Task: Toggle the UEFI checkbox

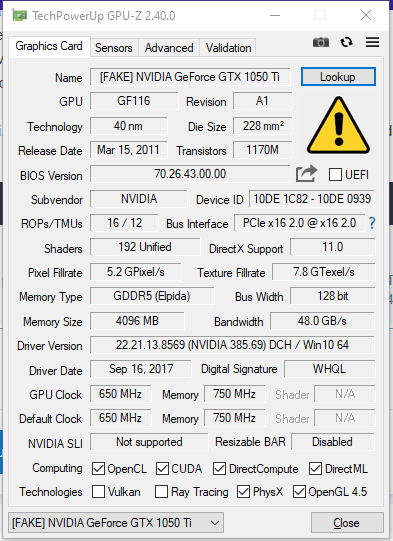Action: (335, 175)
